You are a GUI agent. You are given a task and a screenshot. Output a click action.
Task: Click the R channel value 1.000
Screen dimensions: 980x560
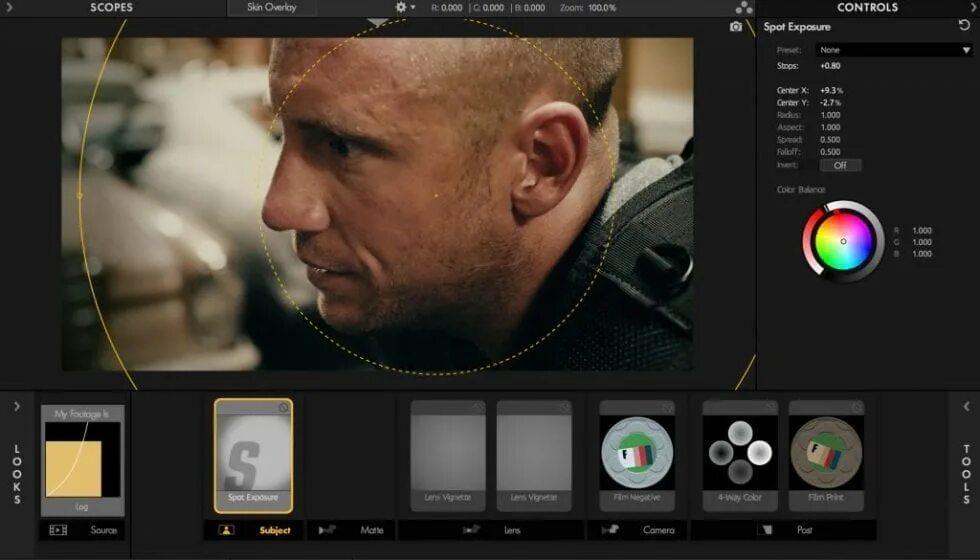click(x=922, y=231)
